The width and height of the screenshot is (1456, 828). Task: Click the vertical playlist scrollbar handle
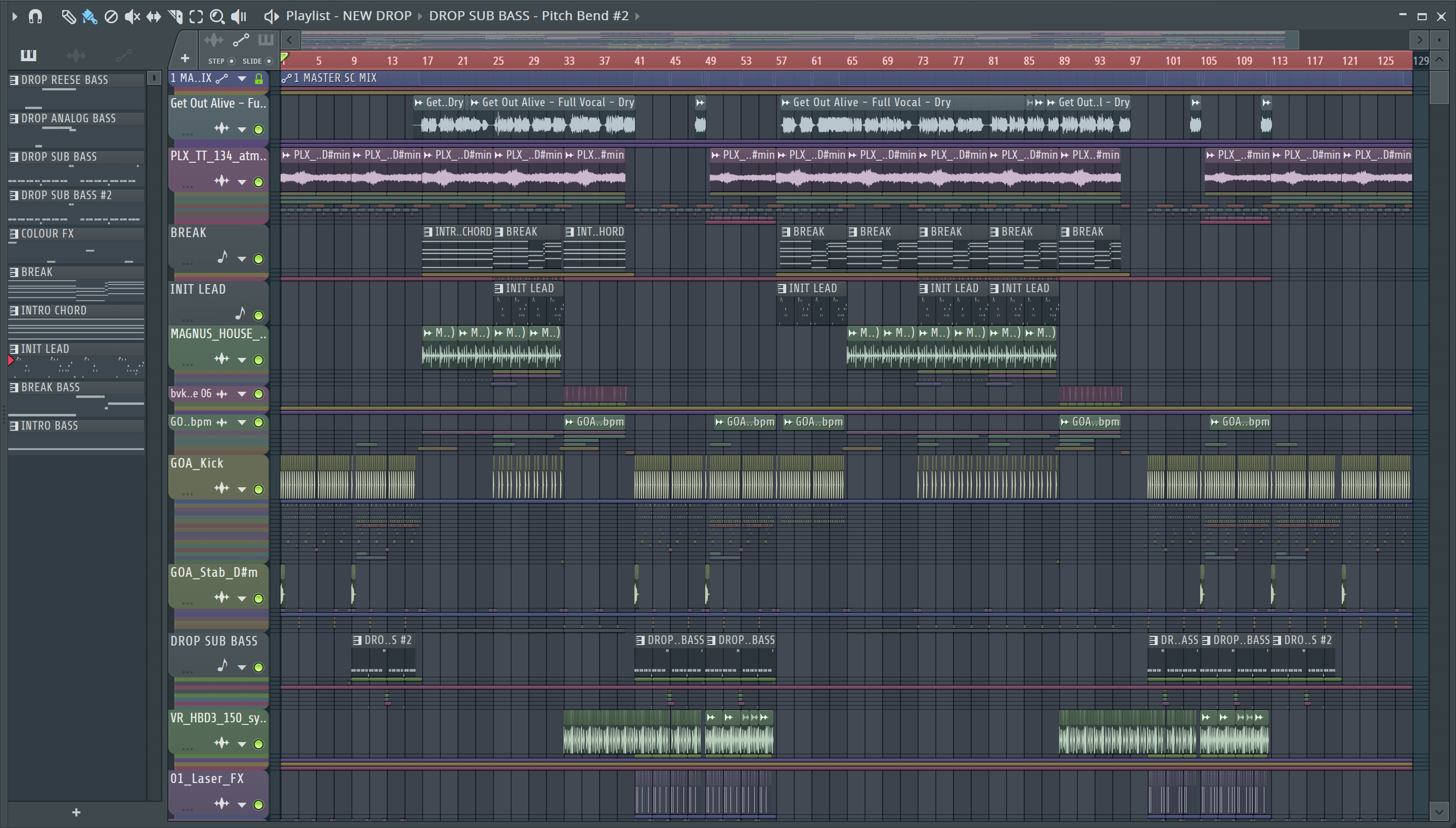coord(1439,87)
